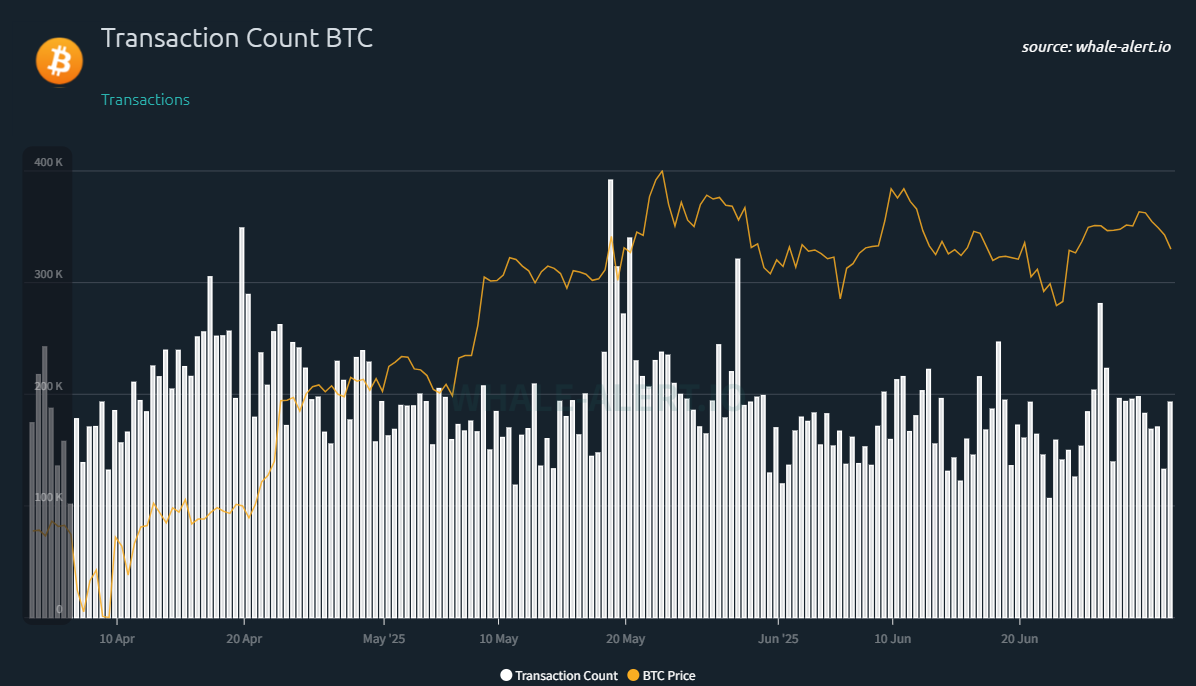The width and height of the screenshot is (1196, 686).
Task: Click the 20 Apr x-axis label
Action: coord(244,639)
